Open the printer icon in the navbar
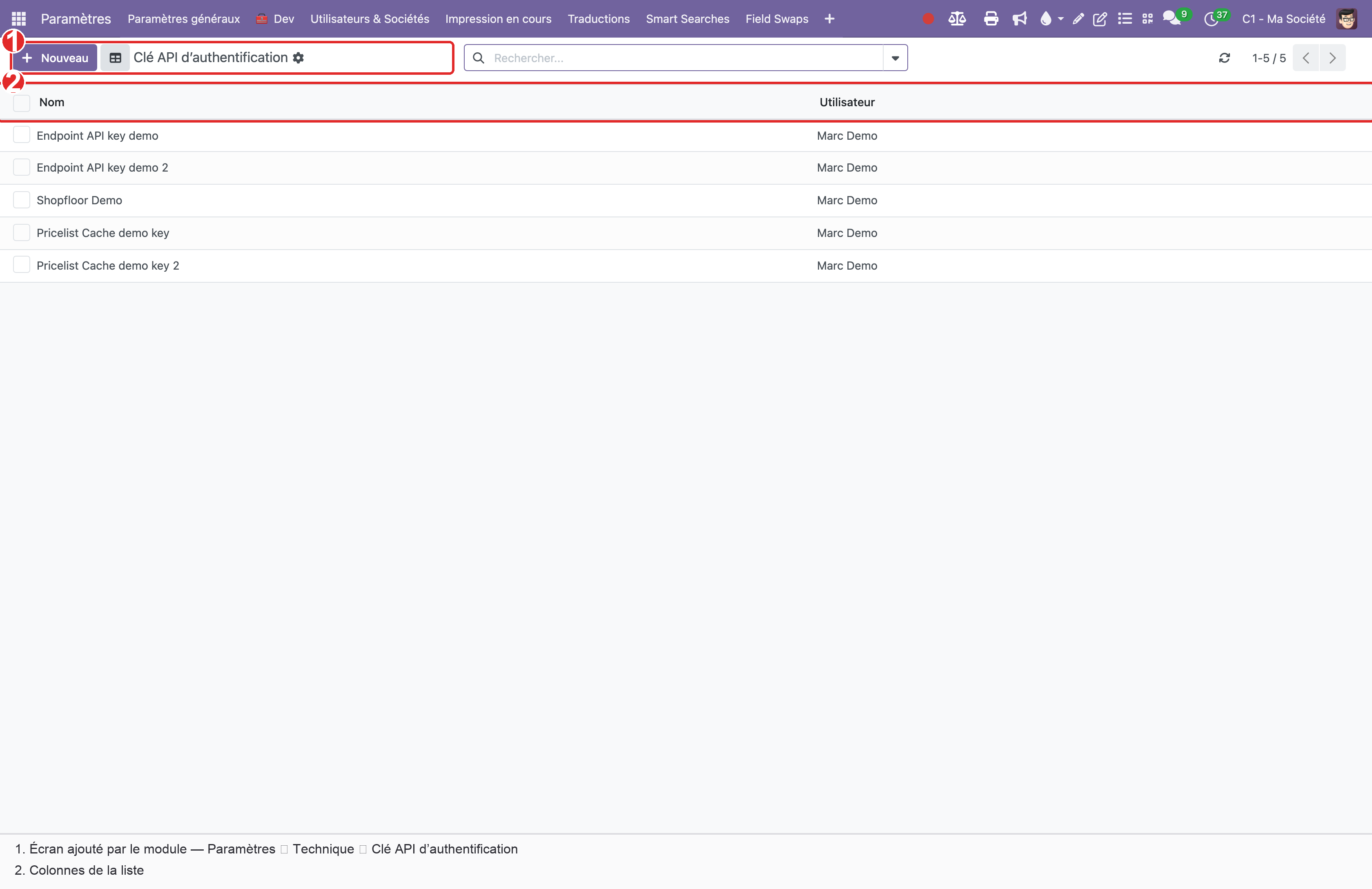 [x=991, y=18]
